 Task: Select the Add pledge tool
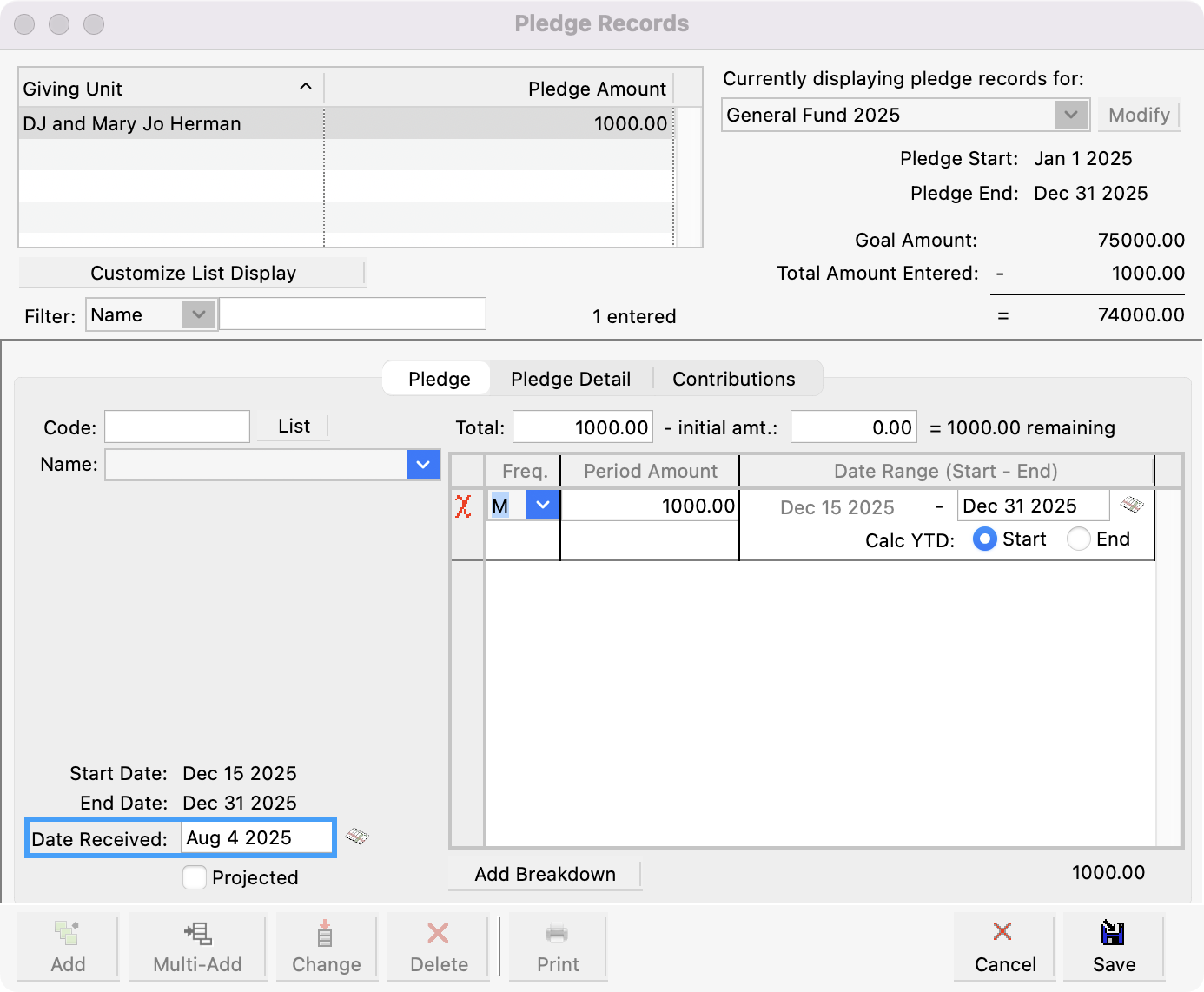click(69, 947)
